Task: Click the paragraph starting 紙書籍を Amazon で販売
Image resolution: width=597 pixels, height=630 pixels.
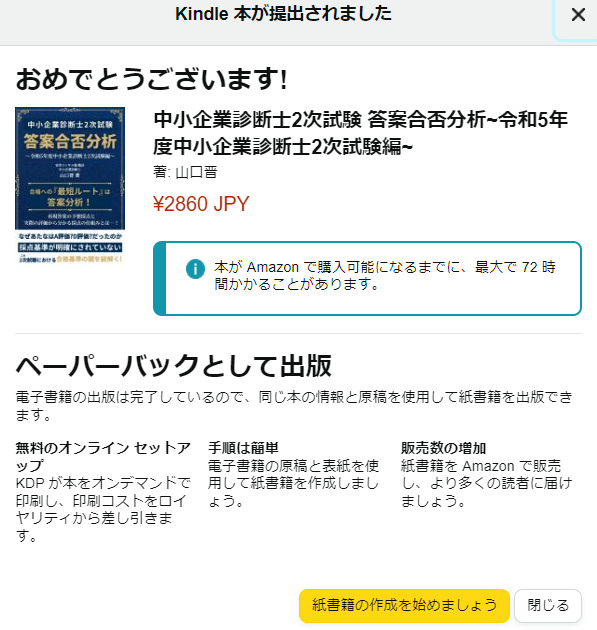Action: point(487,483)
